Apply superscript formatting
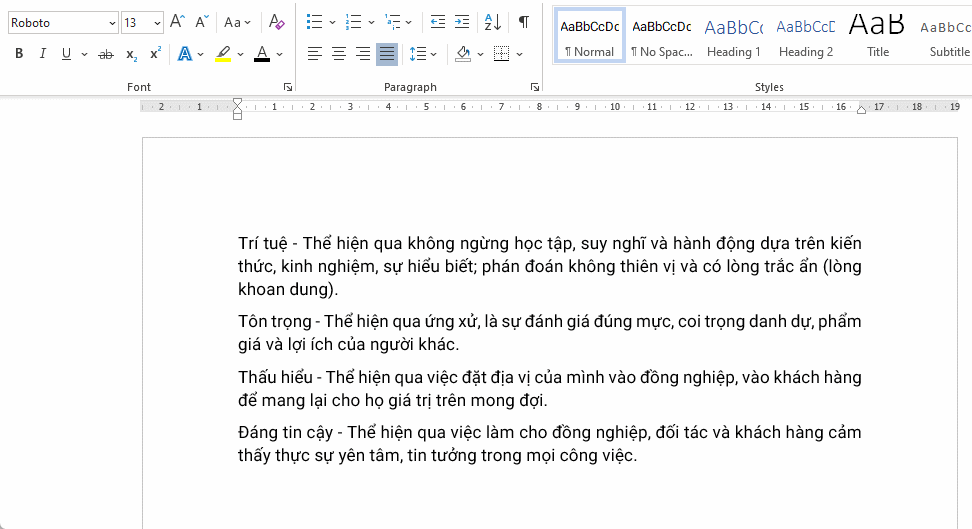Screen dimensions: 972x529 (x=155, y=54)
